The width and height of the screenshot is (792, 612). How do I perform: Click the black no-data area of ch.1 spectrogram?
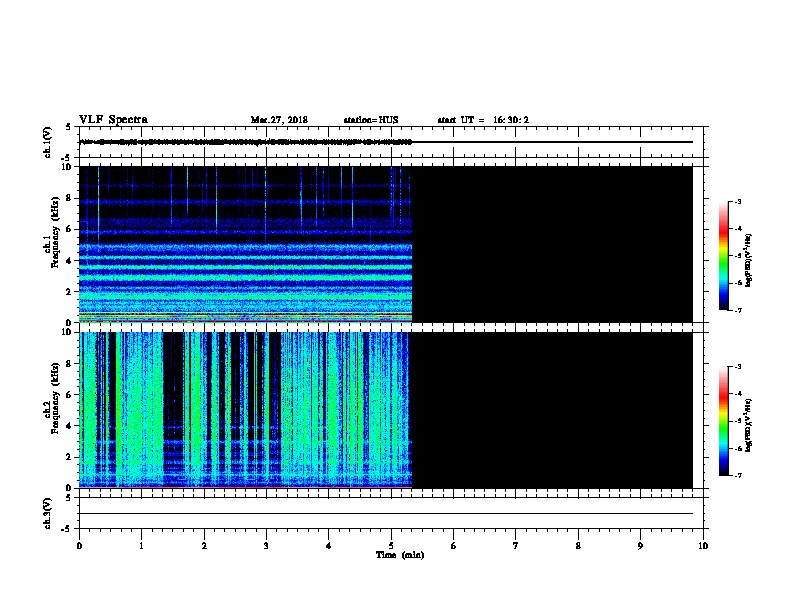(552, 244)
